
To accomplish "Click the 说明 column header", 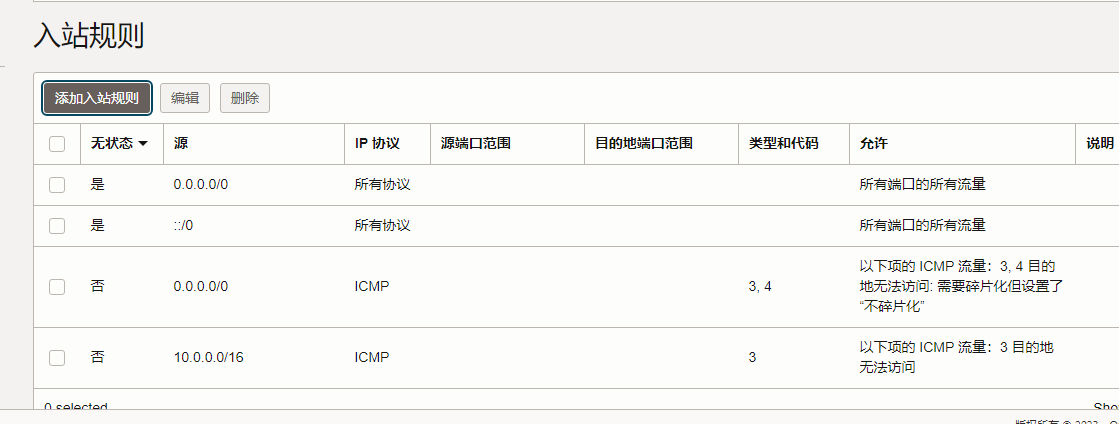I will click(x=1100, y=144).
